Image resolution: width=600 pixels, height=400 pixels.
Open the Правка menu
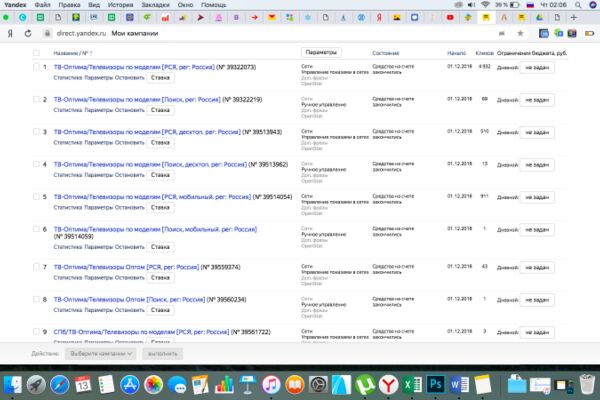pyautogui.click(x=69, y=5)
